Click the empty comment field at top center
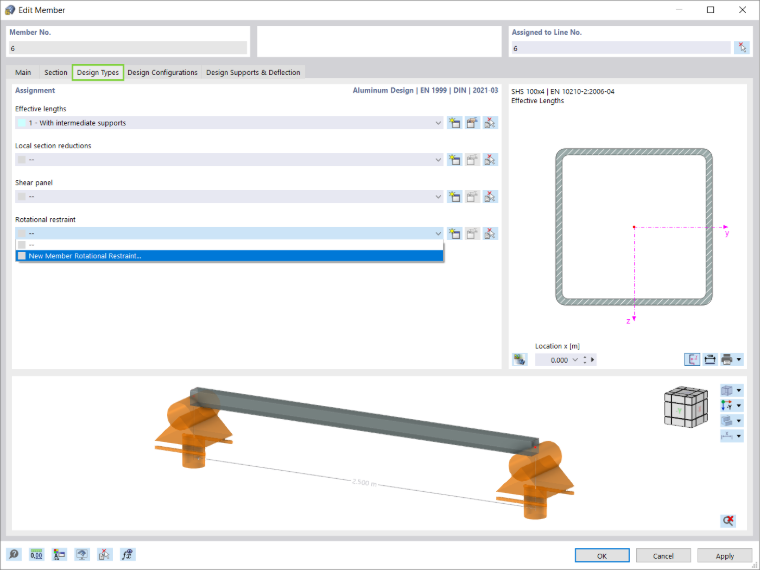This screenshot has width=760, height=570. [379, 42]
